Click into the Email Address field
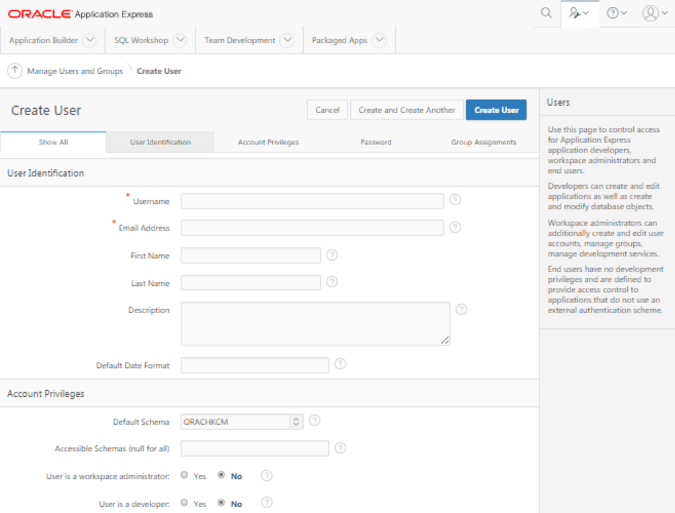 point(312,228)
